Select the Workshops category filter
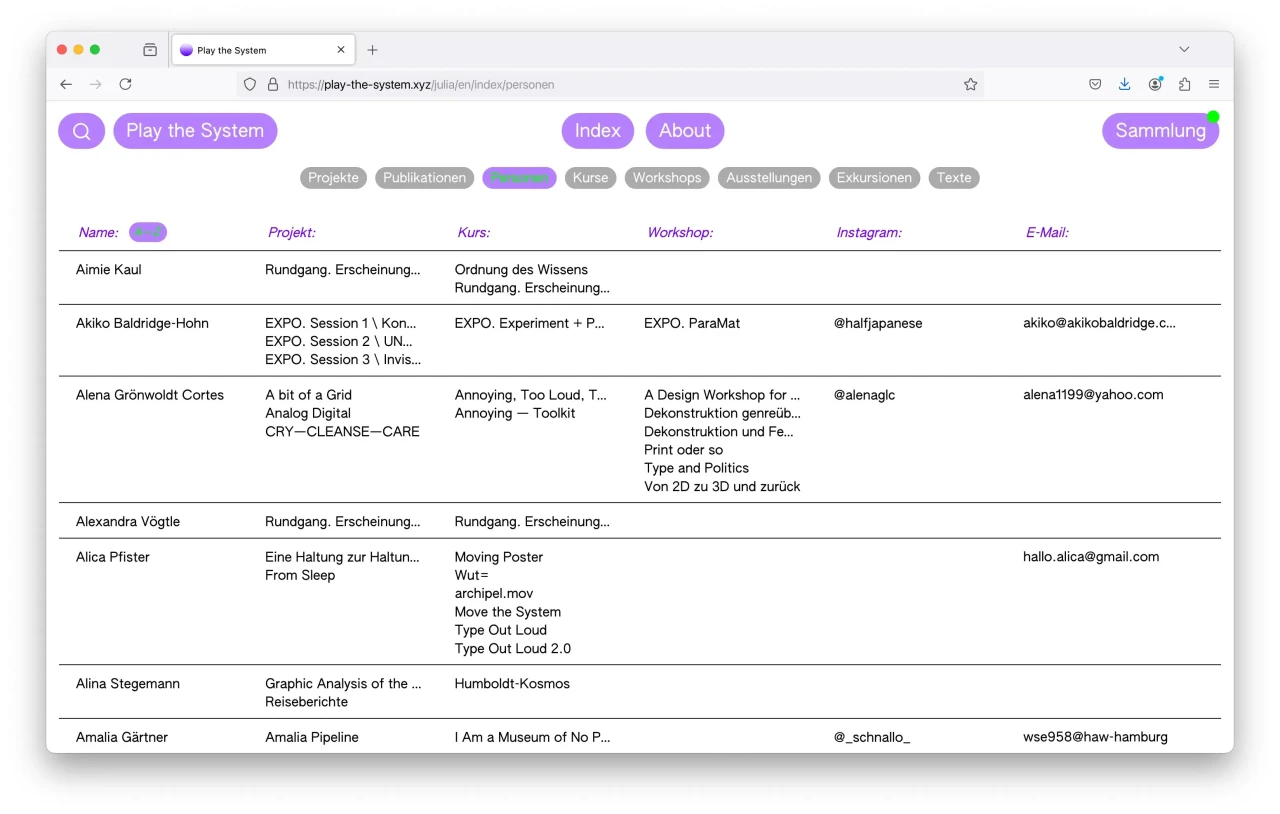This screenshot has height=814, width=1280. pos(667,178)
